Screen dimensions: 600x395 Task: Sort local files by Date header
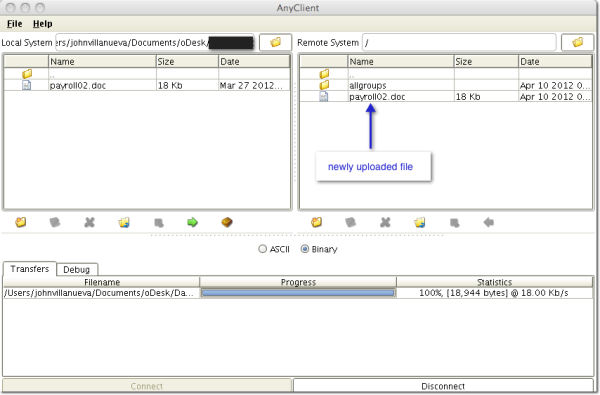pyautogui.click(x=254, y=61)
